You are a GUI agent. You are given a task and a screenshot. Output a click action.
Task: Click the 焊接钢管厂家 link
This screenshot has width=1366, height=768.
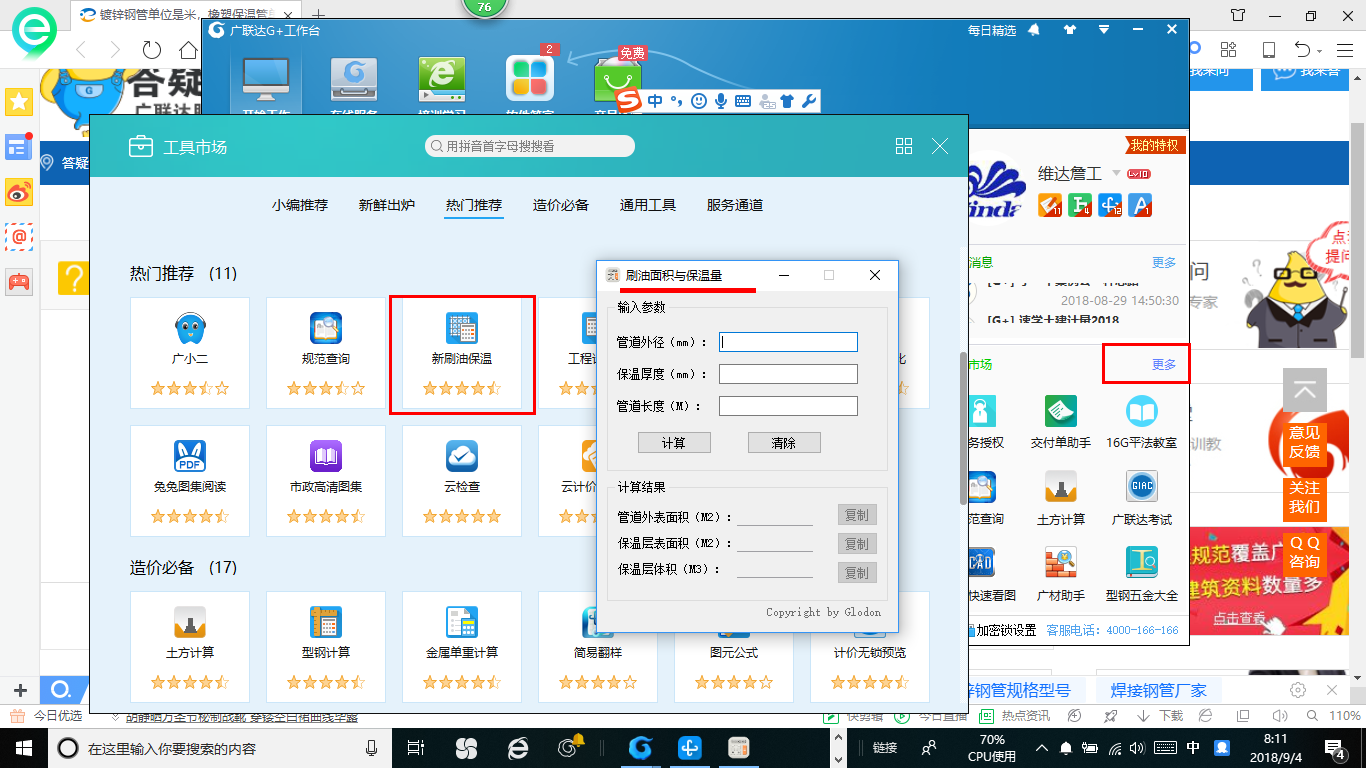click(1158, 690)
